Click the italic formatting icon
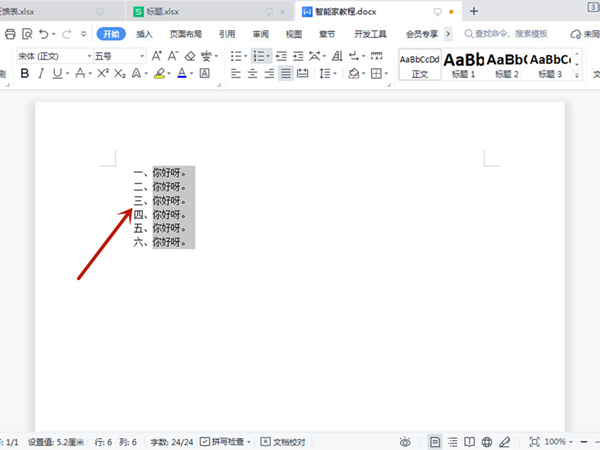This screenshot has height=450, width=600. [x=41, y=74]
